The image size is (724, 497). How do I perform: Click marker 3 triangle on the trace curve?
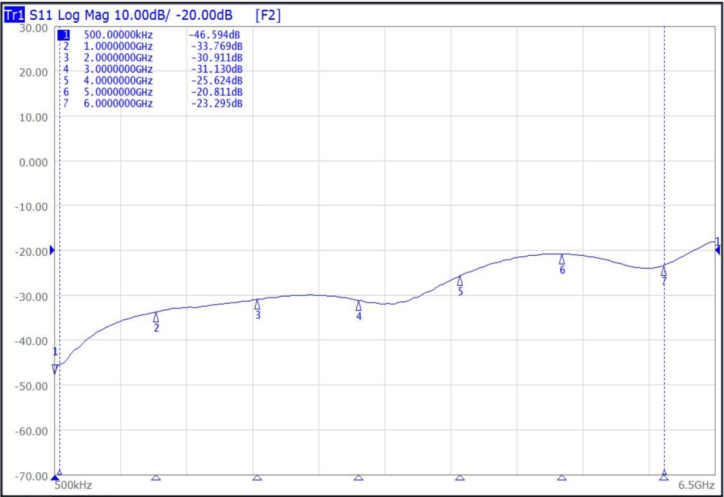pyautogui.click(x=257, y=304)
